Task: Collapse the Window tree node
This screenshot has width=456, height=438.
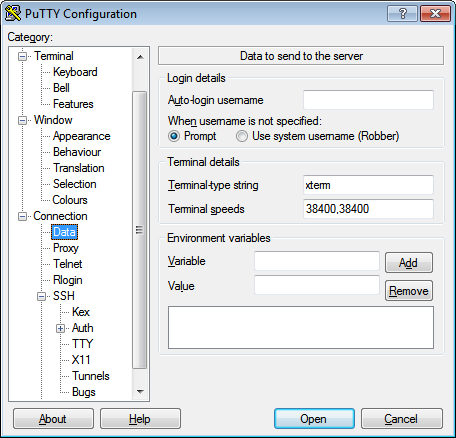Action: (22, 120)
